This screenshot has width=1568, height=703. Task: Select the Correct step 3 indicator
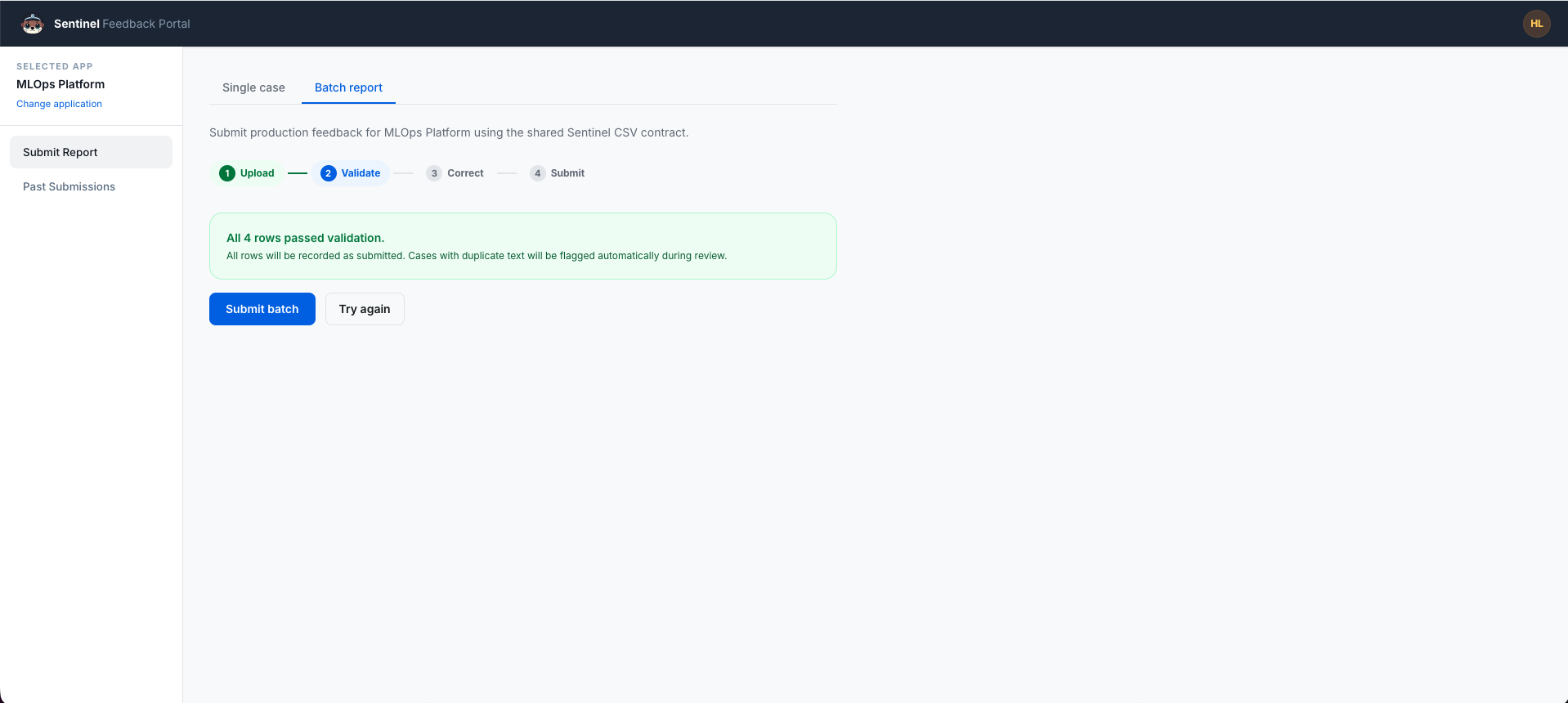tap(455, 173)
